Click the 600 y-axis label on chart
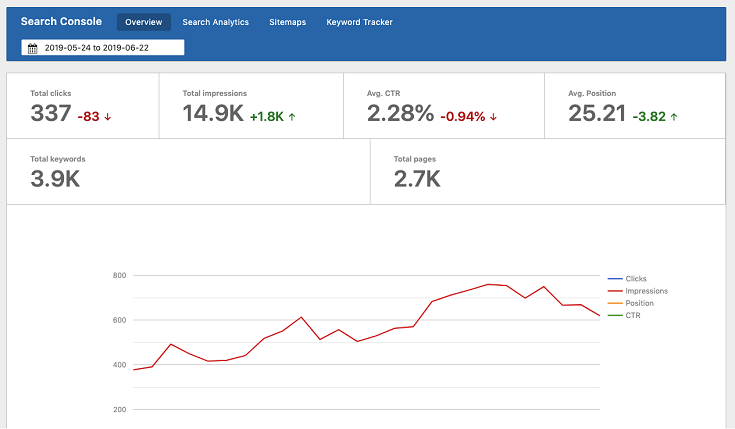Viewport: 735px width, 429px height. (x=120, y=320)
